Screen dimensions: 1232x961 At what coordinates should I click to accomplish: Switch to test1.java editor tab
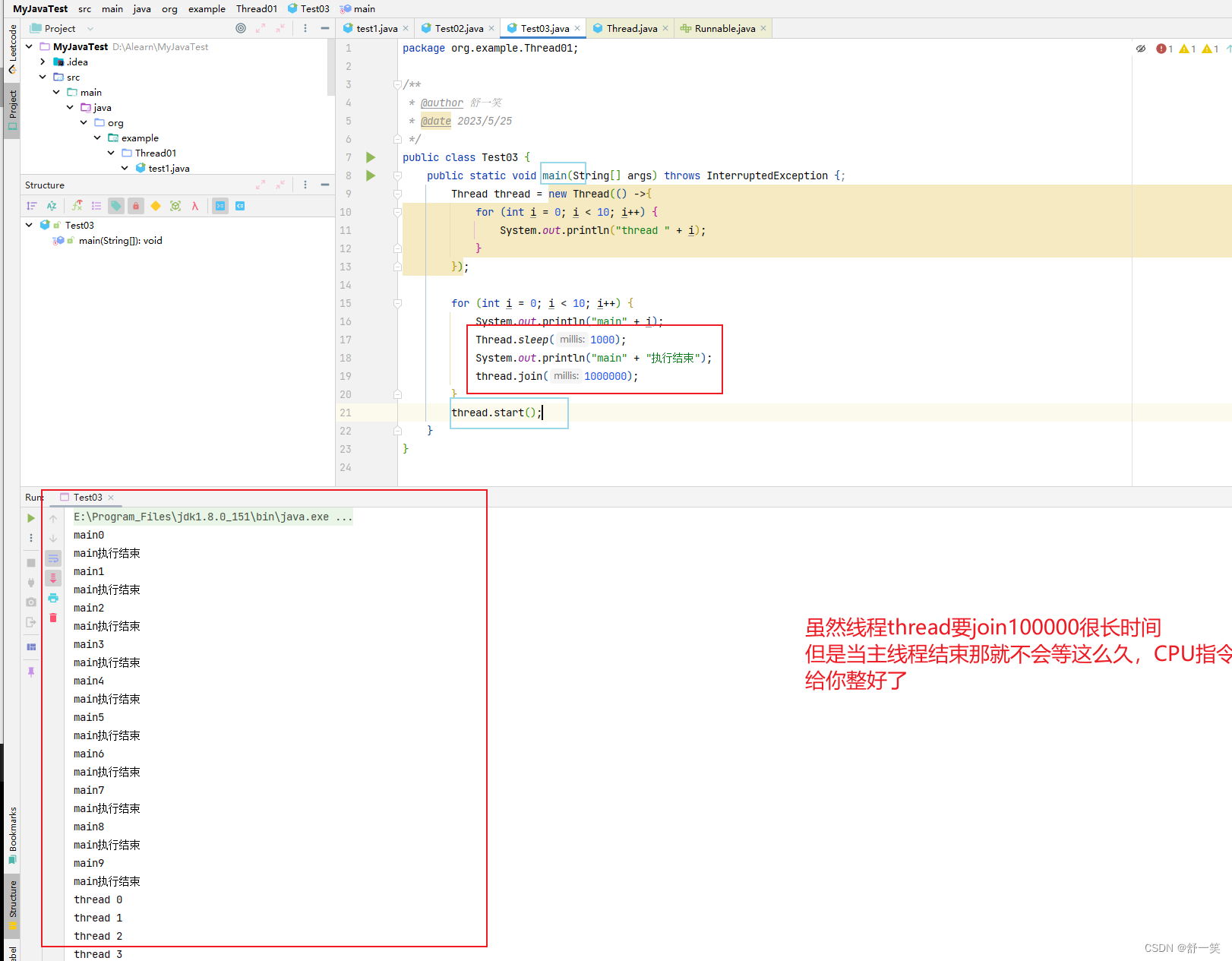pyautogui.click(x=376, y=28)
